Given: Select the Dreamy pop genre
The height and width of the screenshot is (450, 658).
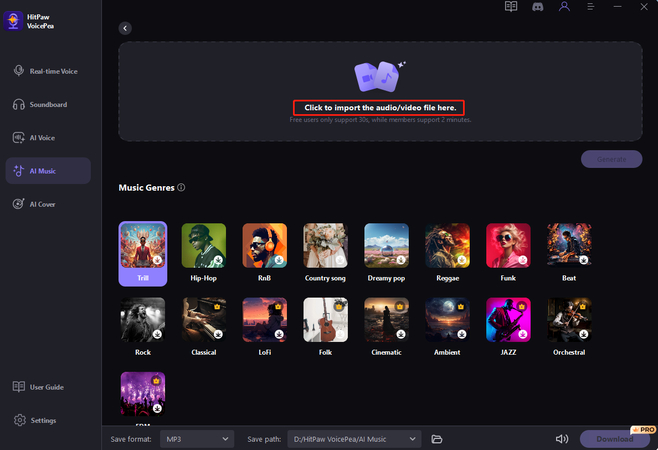Looking at the screenshot, I should tap(386, 253).
